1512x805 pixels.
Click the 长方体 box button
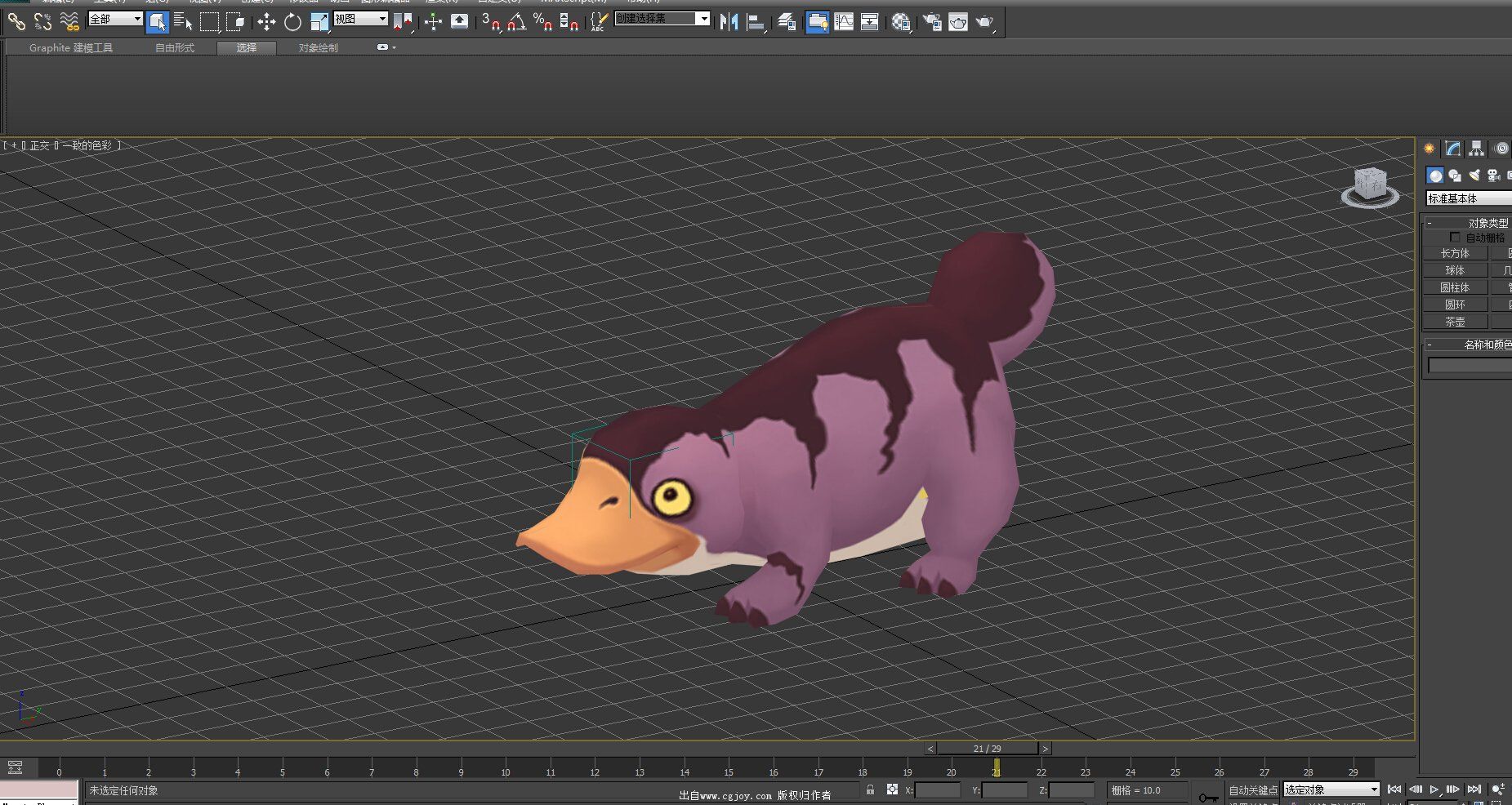1455,253
